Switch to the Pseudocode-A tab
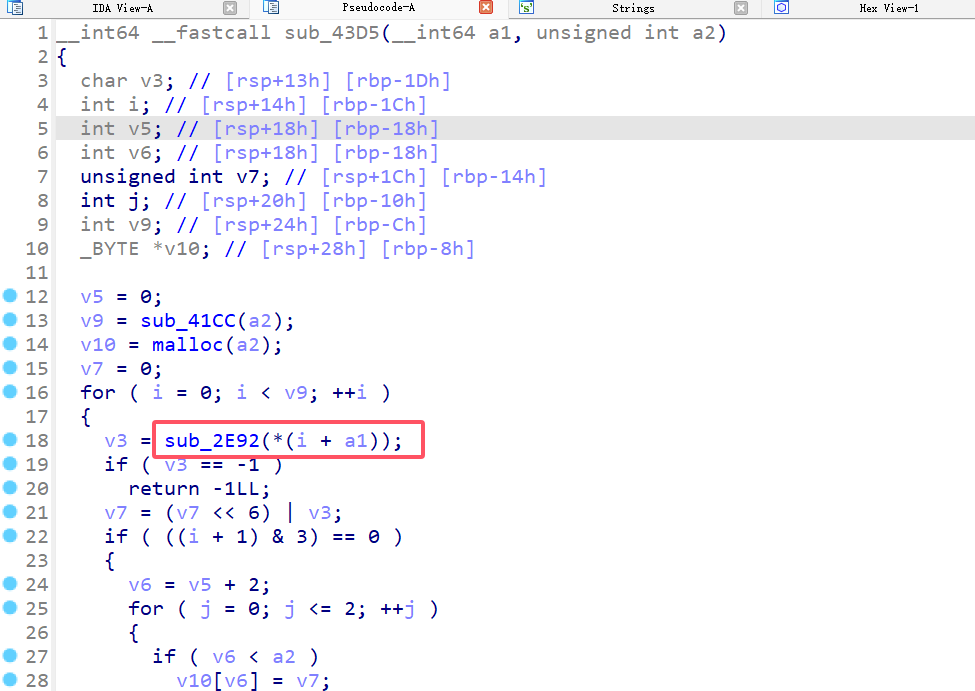 pyautogui.click(x=378, y=7)
